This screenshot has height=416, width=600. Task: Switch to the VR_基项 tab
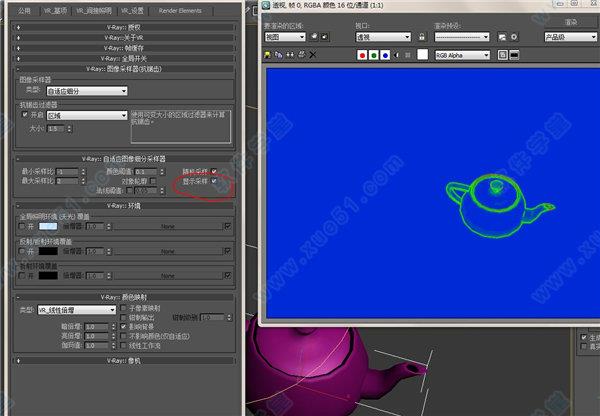click(x=55, y=11)
